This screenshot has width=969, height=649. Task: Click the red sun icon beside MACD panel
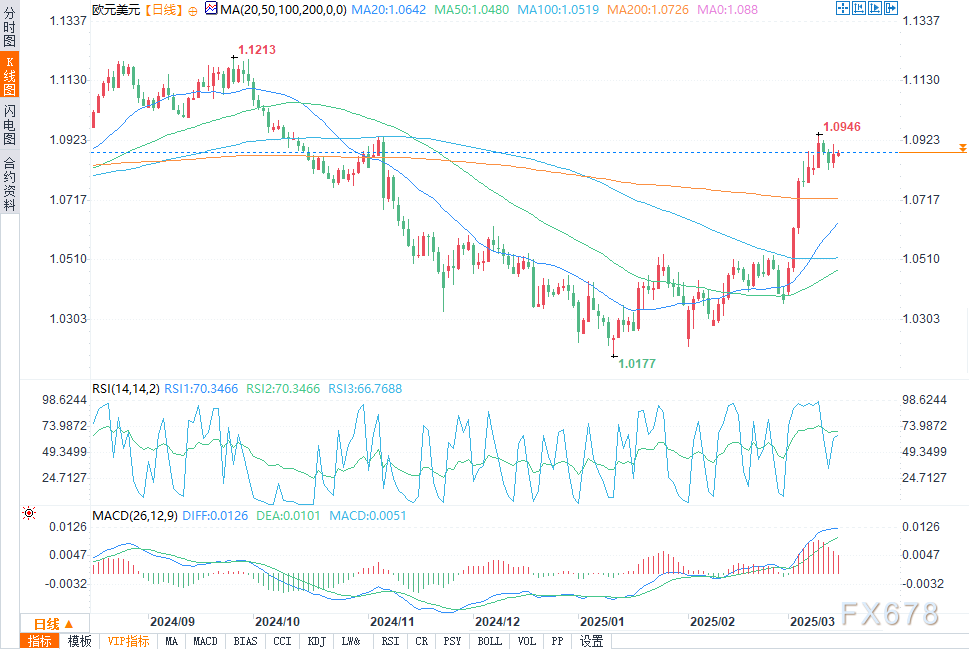[29, 513]
